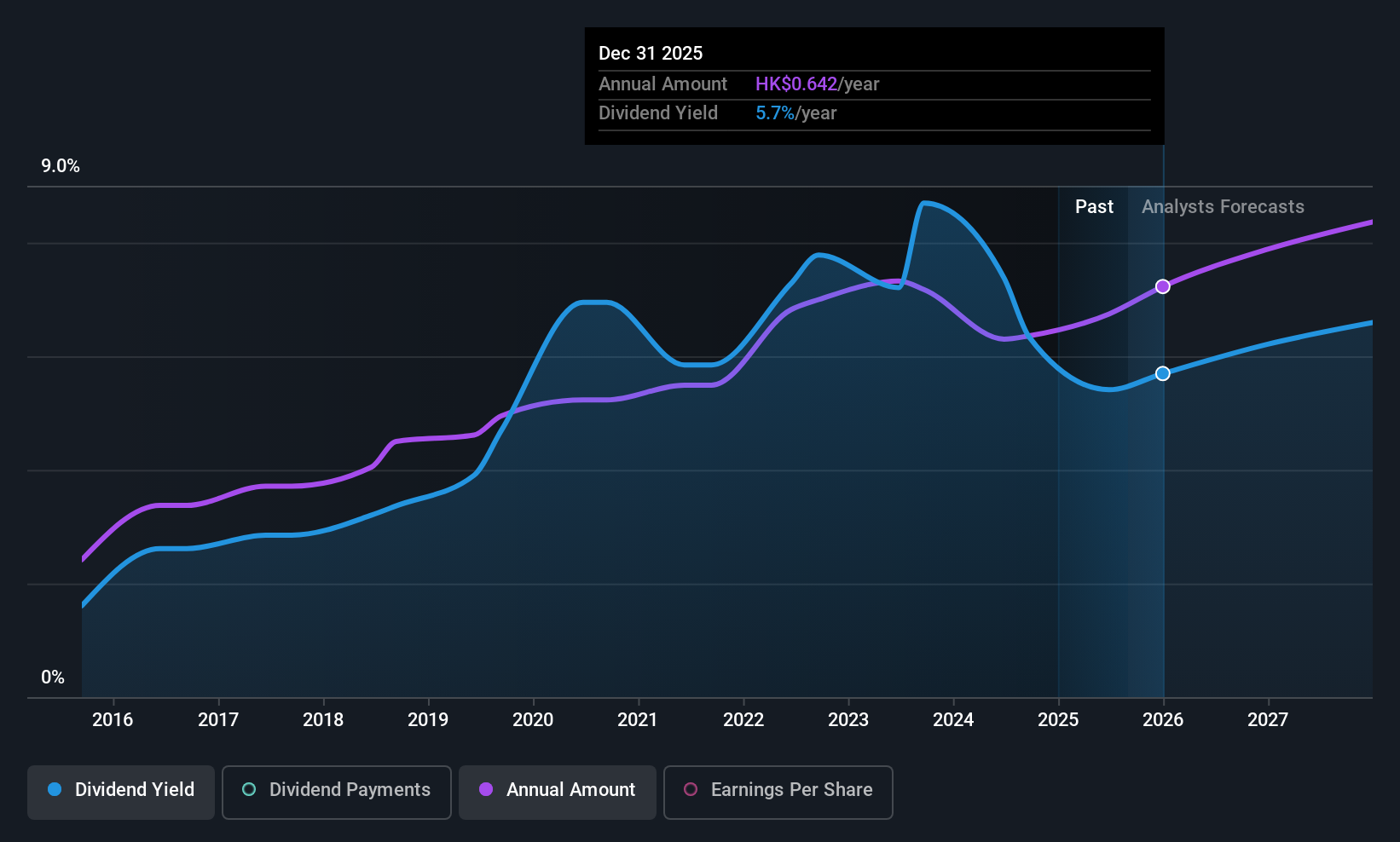The width and height of the screenshot is (1400, 842).
Task: Select the 2018 x-axis label
Action: 323,719
